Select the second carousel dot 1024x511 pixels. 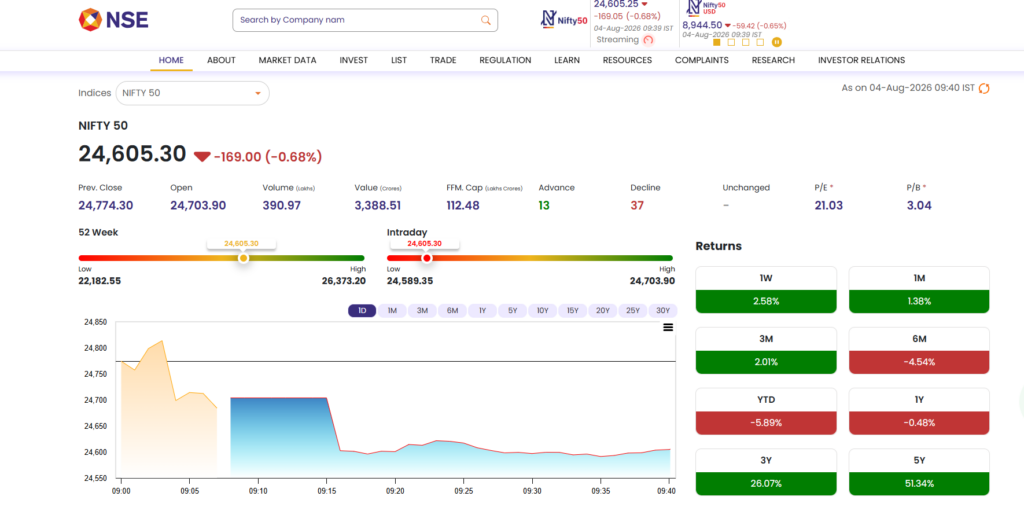click(731, 42)
